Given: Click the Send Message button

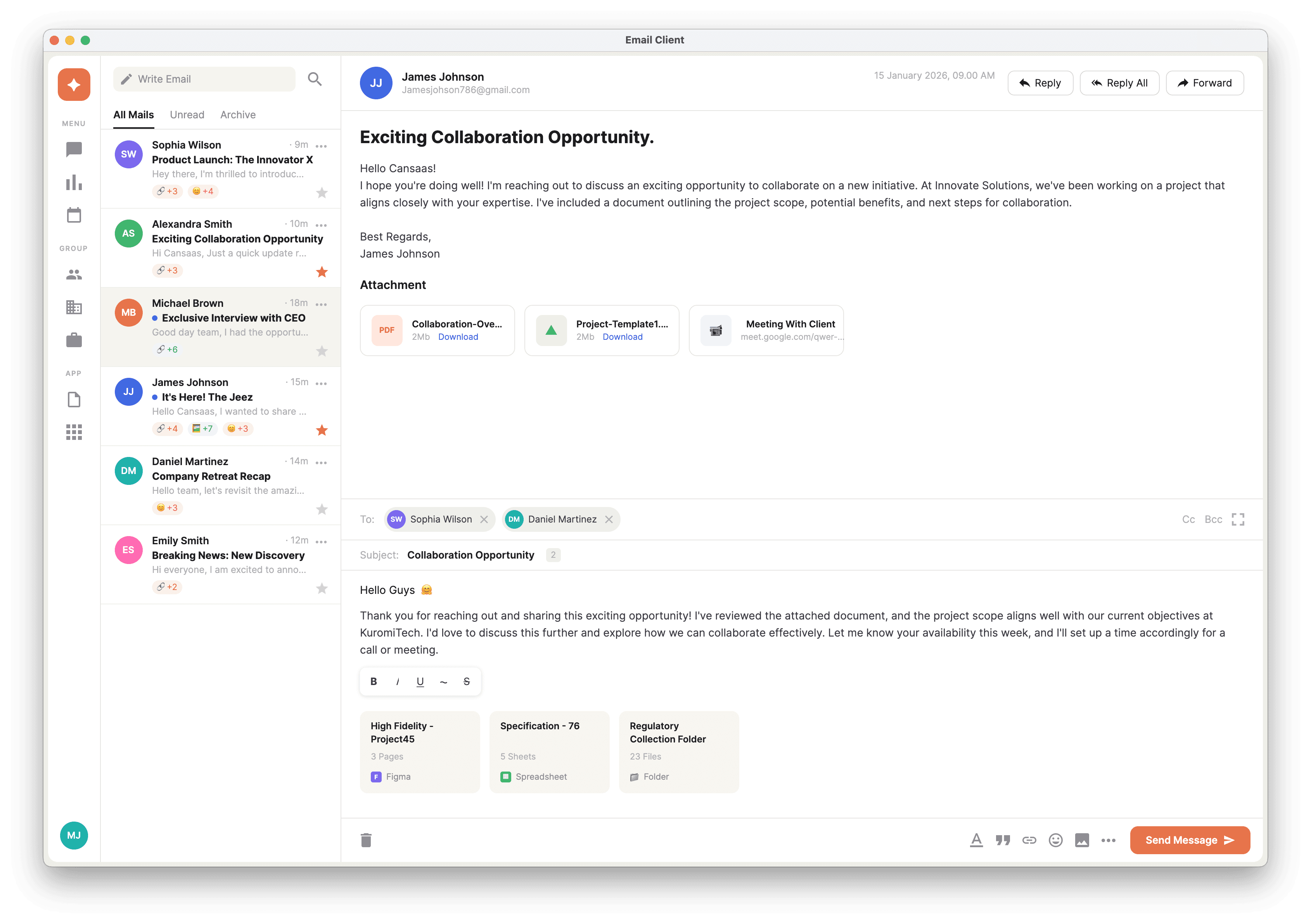Looking at the screenshot, I should pyautogui.click(x=1189, y=840).
